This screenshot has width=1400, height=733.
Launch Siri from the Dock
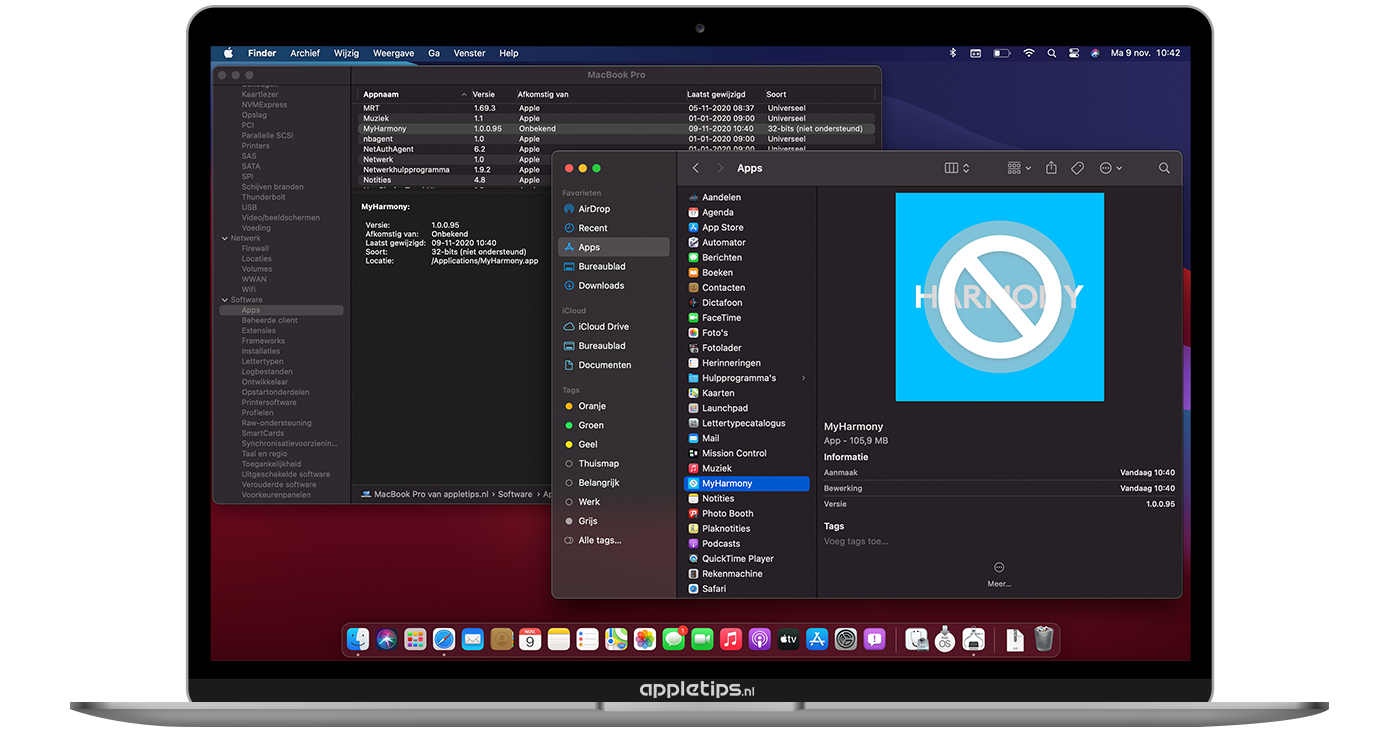click(x=387, y=639)
